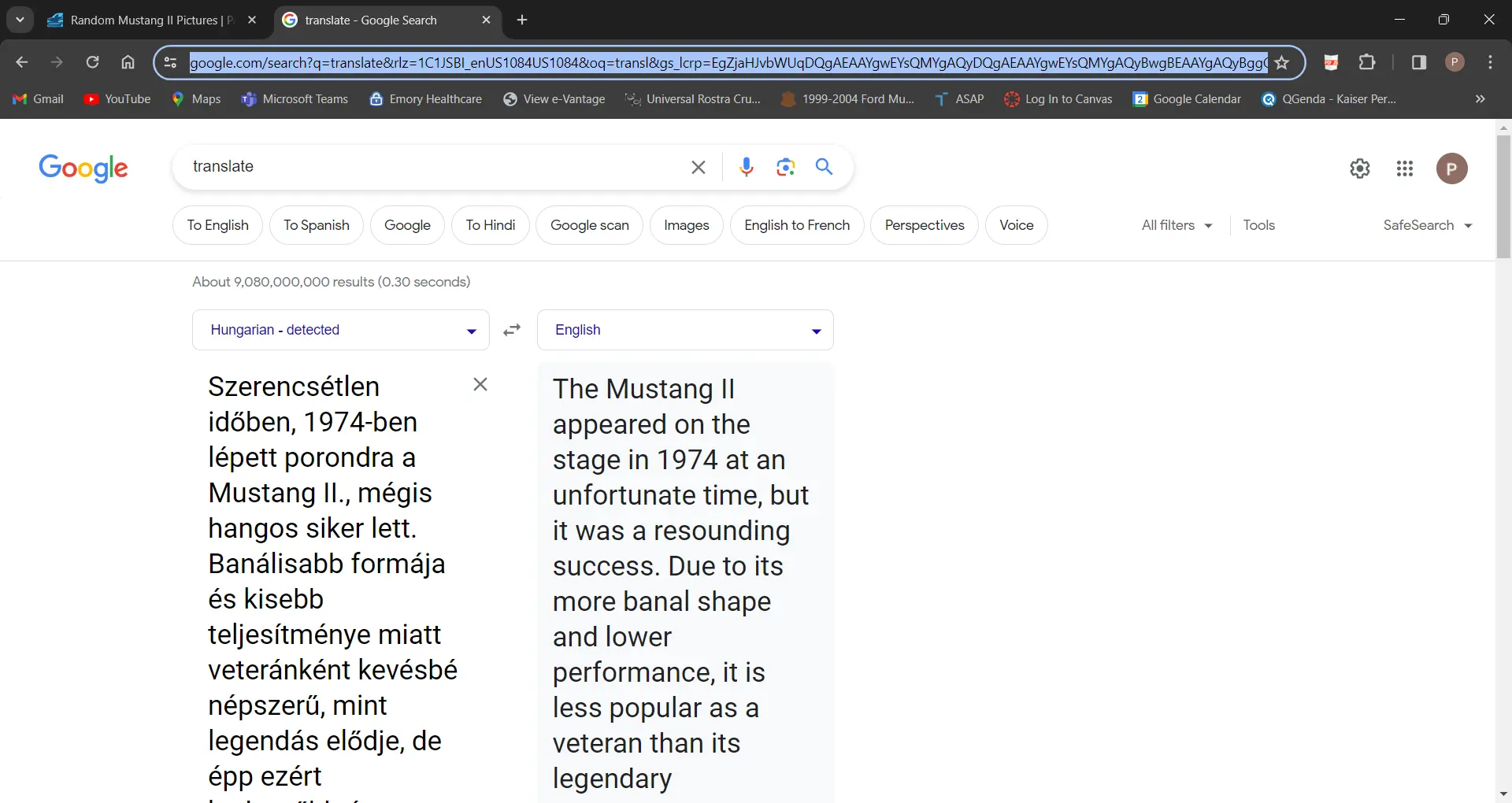Close the Random Mustang II Pictures tab

pos(252,20)
